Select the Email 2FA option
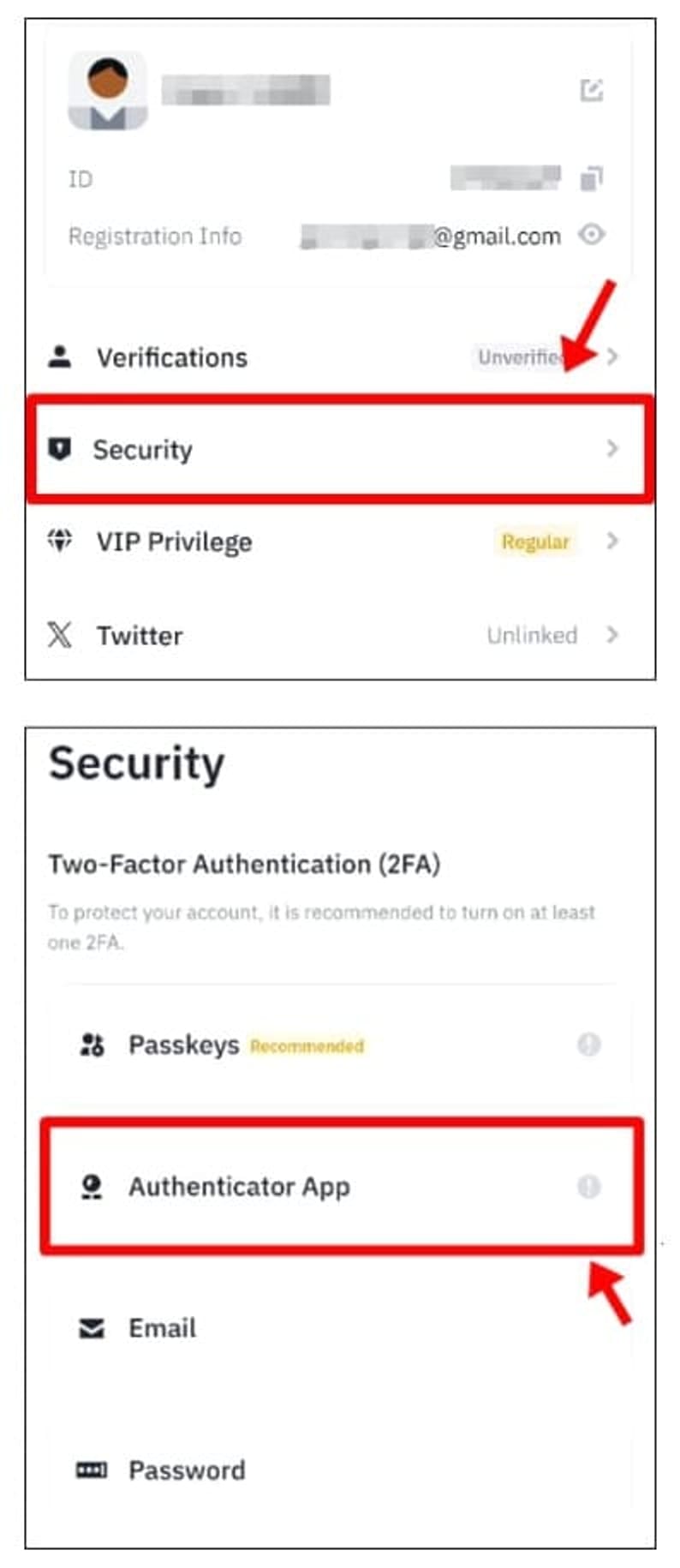 point(342,1328)
